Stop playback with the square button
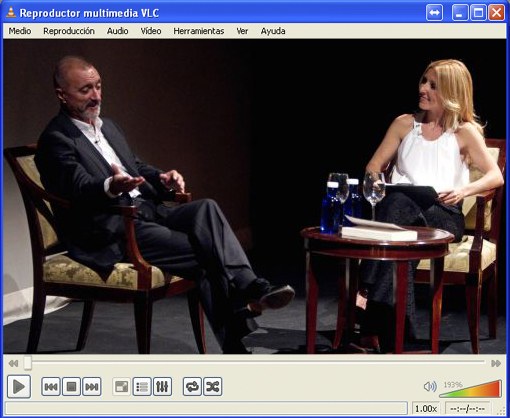This screenshot has height=418, width=510. [71, 387]
